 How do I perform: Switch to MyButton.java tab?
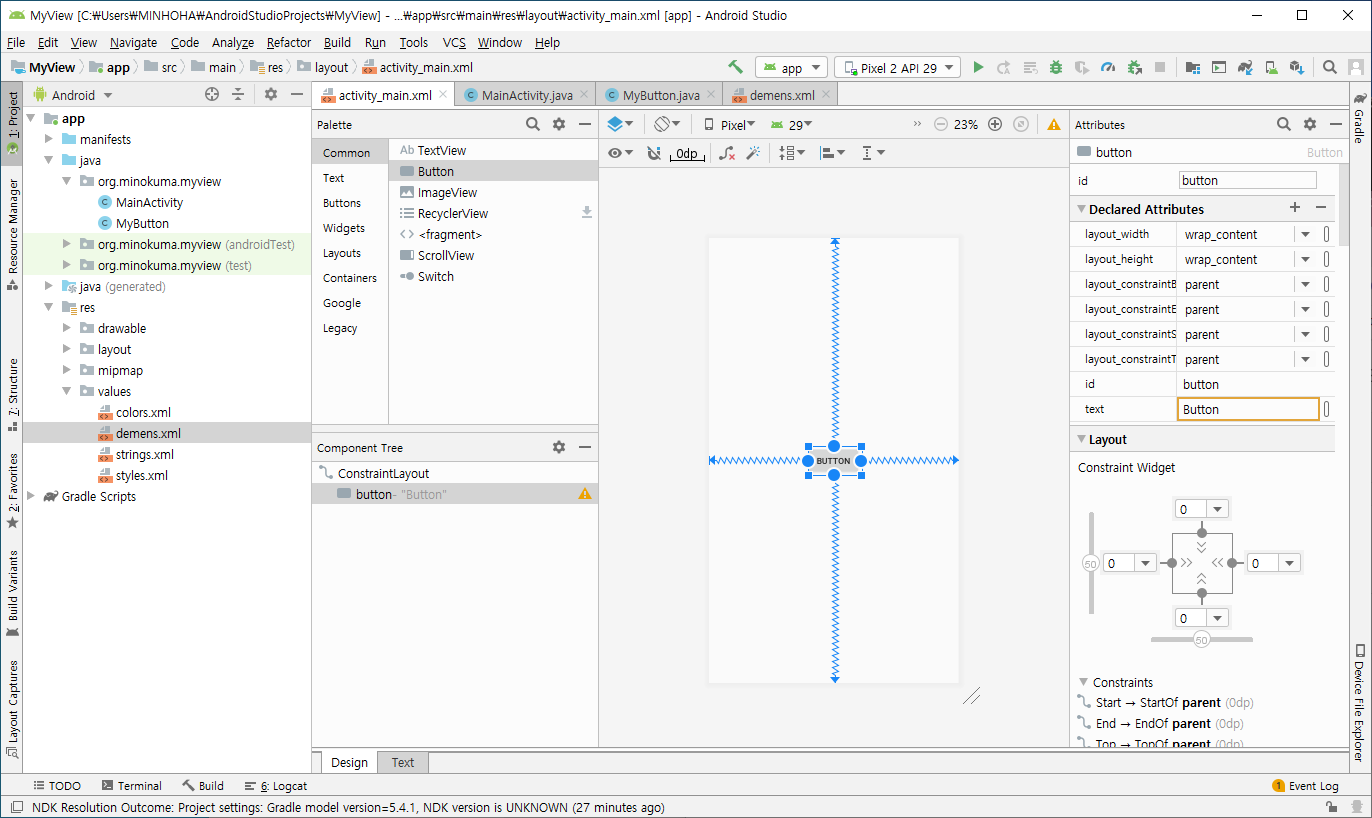[660, 95]
